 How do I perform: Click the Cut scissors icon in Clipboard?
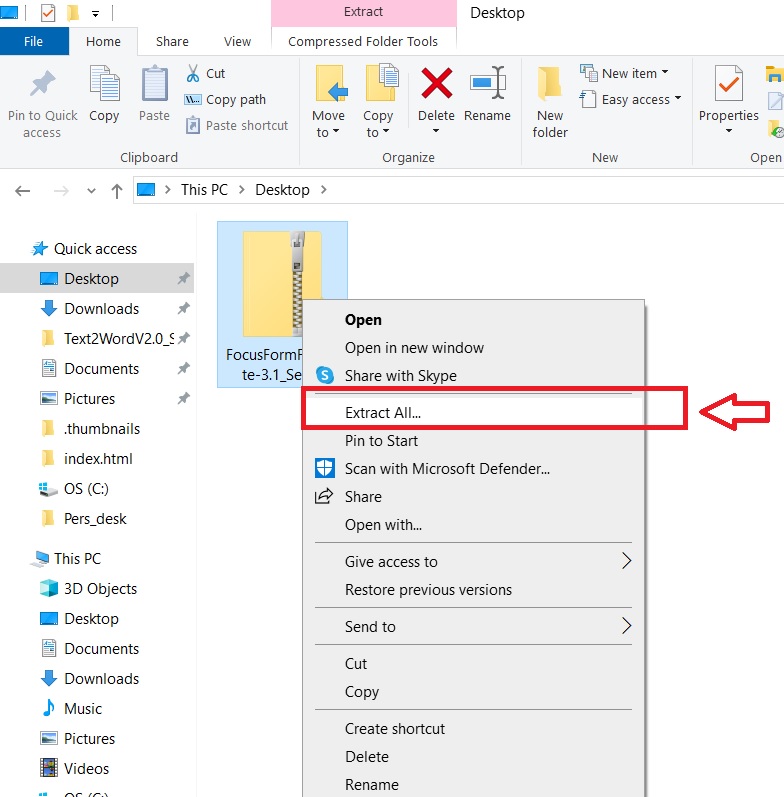click(x=193, y=73)
